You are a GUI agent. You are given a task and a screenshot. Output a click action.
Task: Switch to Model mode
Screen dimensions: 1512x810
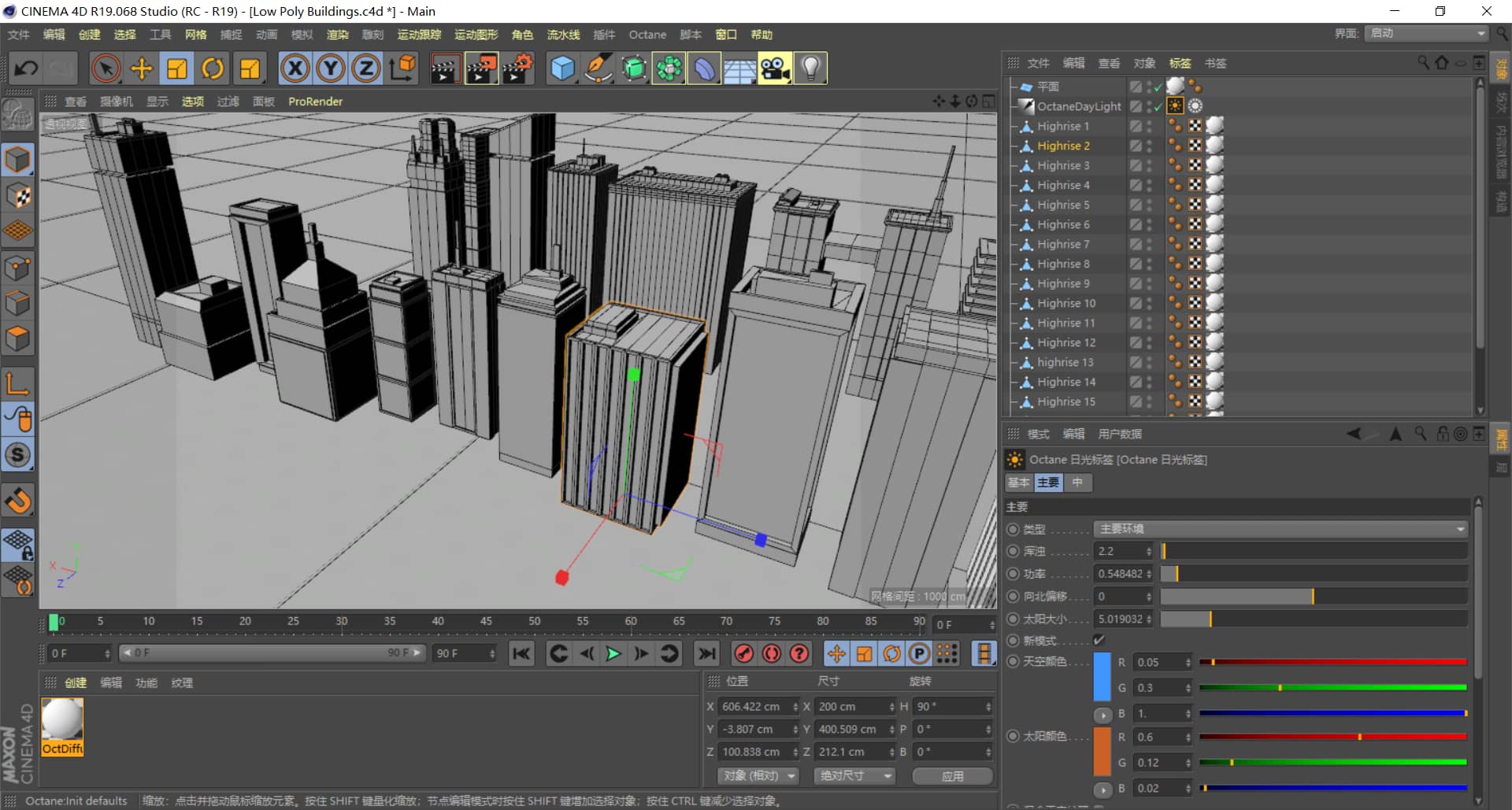17,160
